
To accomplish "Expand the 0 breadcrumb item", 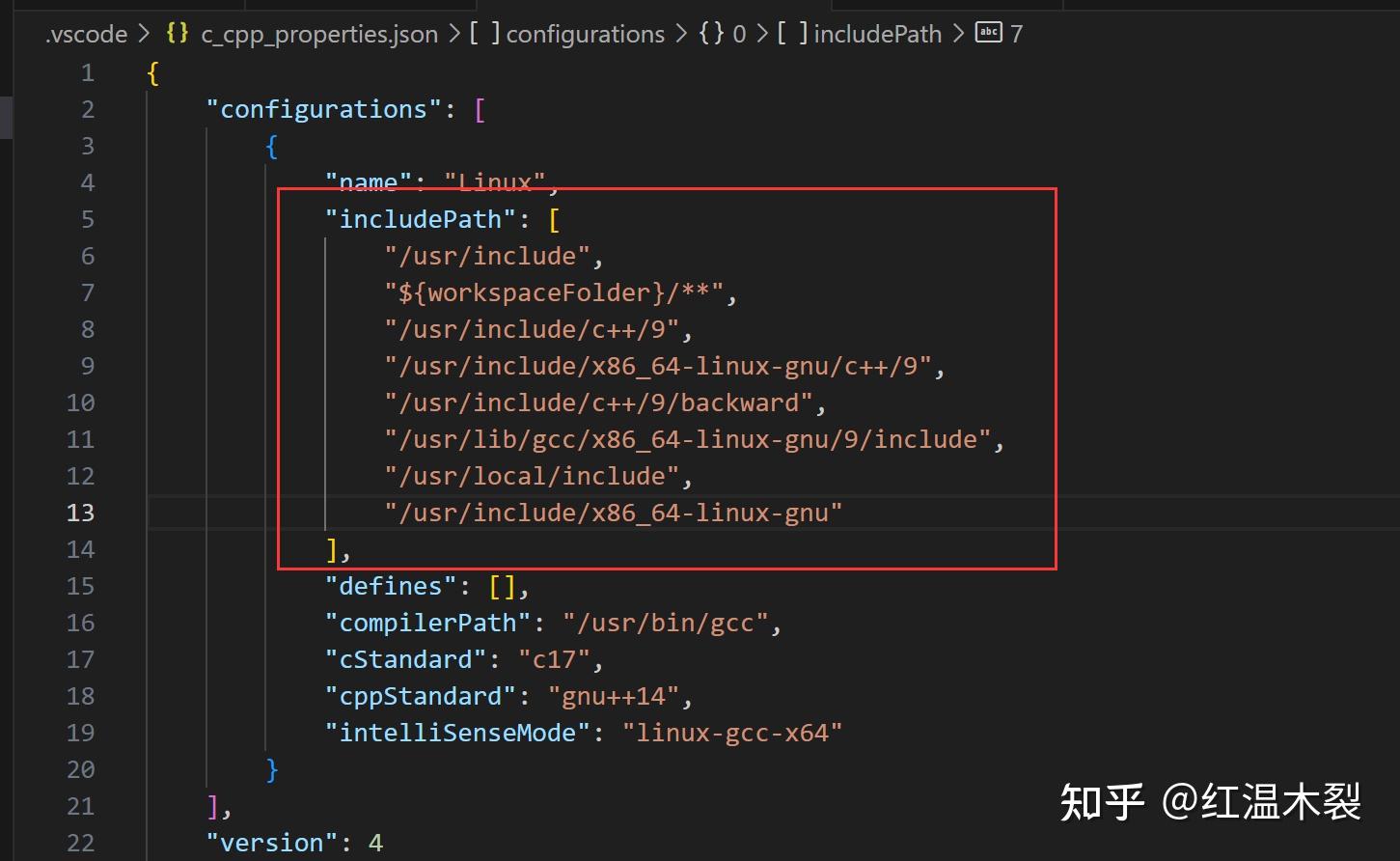I will tap(738, 33).
